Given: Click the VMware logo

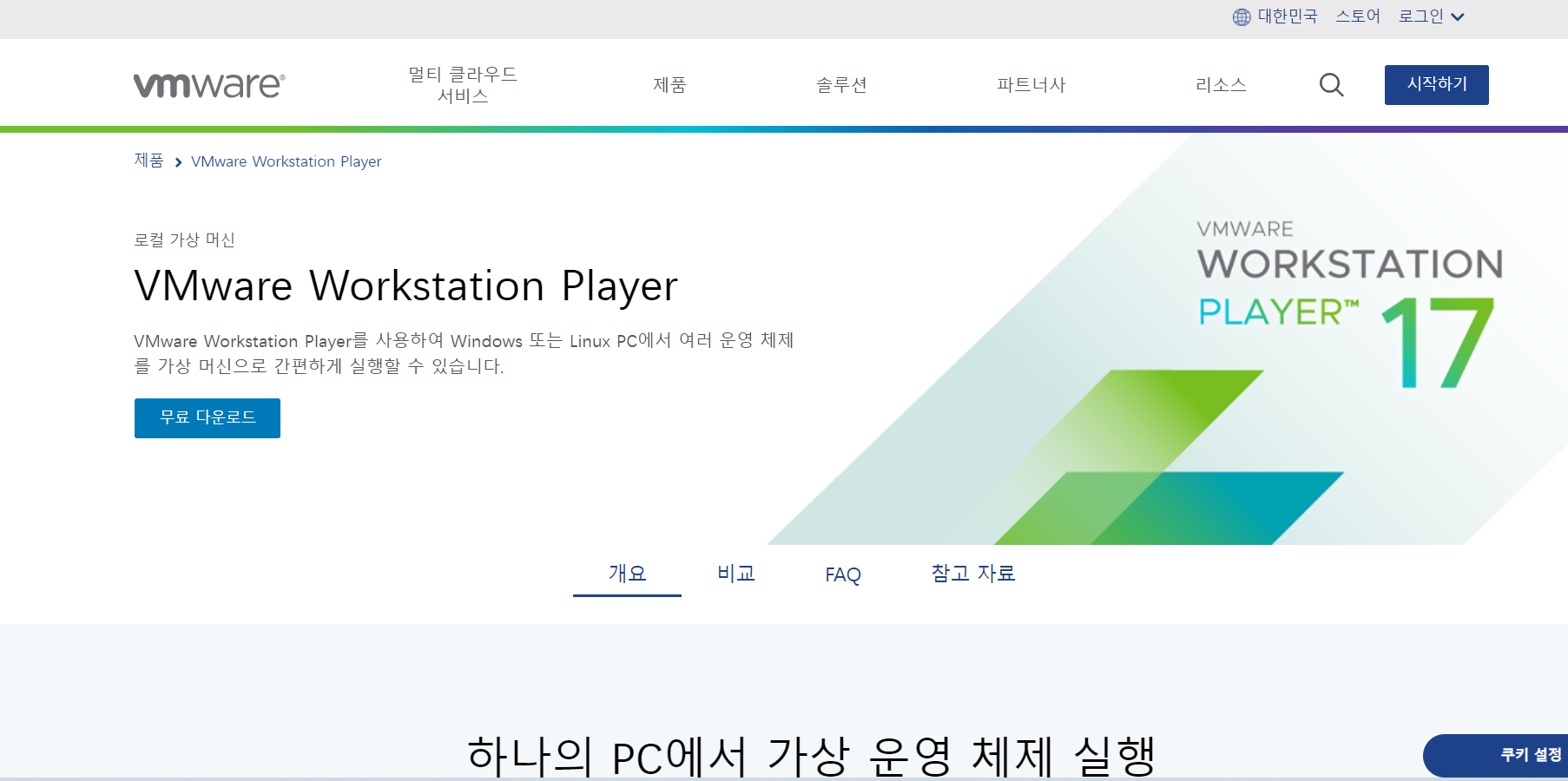Looking at the screenshot, I should 209,85.
